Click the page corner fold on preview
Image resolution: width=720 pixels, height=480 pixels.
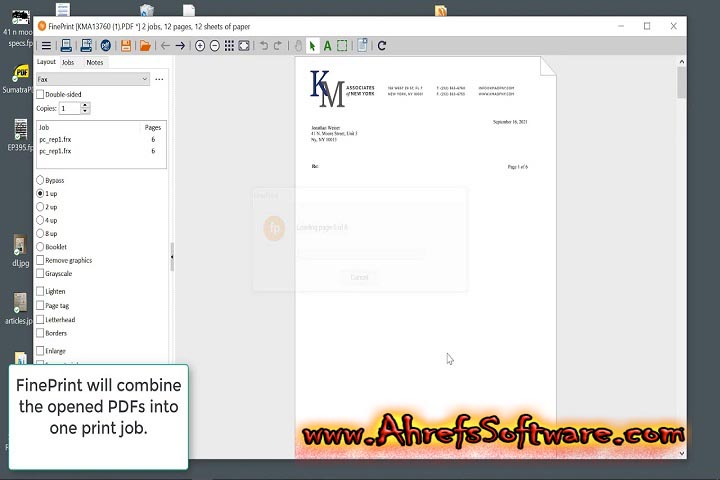coord(548,66)
